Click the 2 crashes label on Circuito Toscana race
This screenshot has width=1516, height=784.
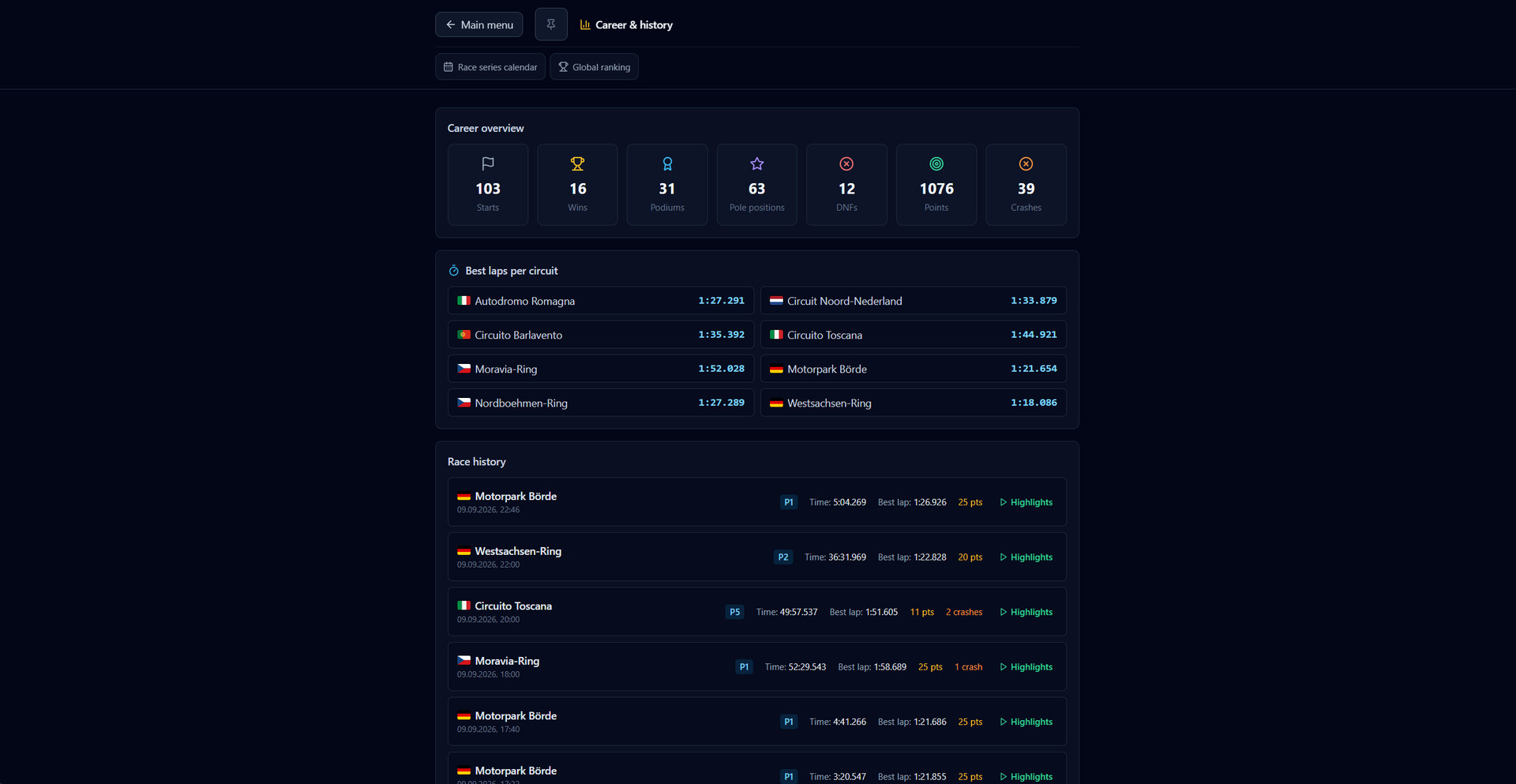click(964, 612)
